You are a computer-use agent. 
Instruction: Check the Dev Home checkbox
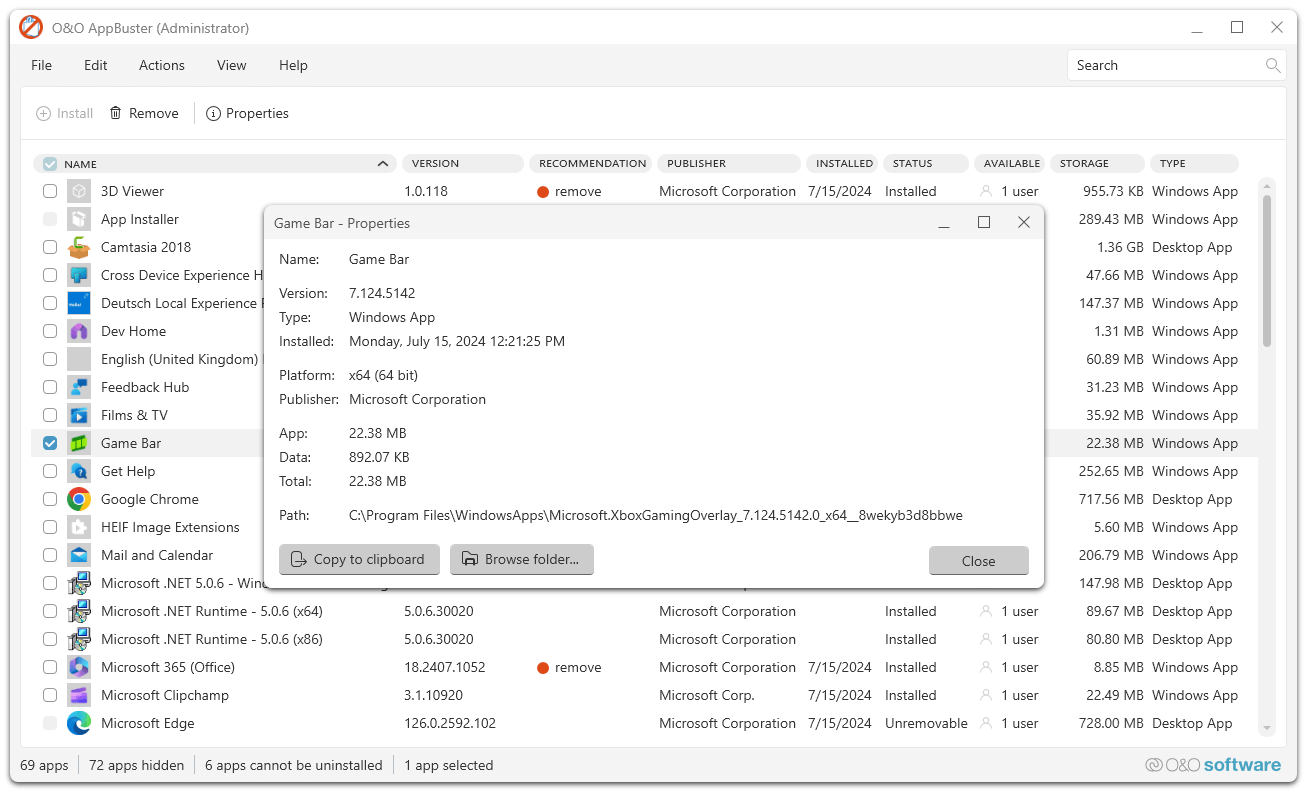pyautogui.click(x=50, y=331)
